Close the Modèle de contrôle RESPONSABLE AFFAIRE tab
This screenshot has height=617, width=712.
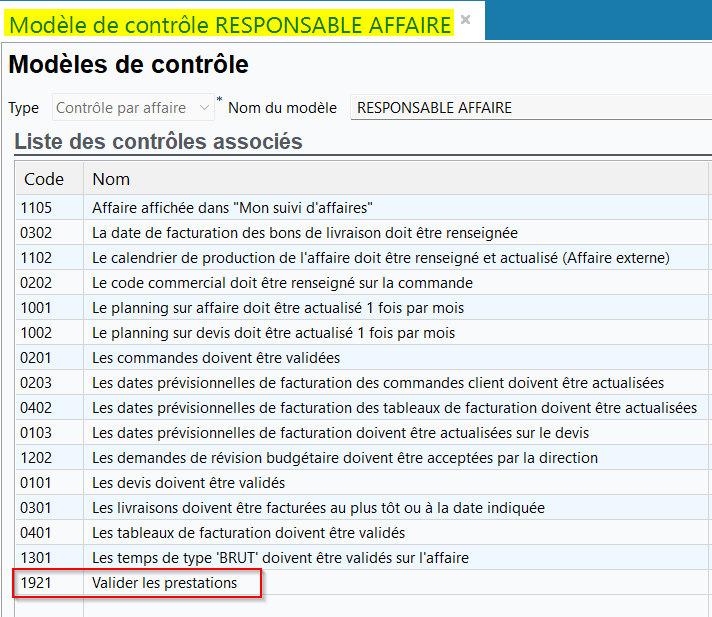pyautogui.click(x=465, y=20)
